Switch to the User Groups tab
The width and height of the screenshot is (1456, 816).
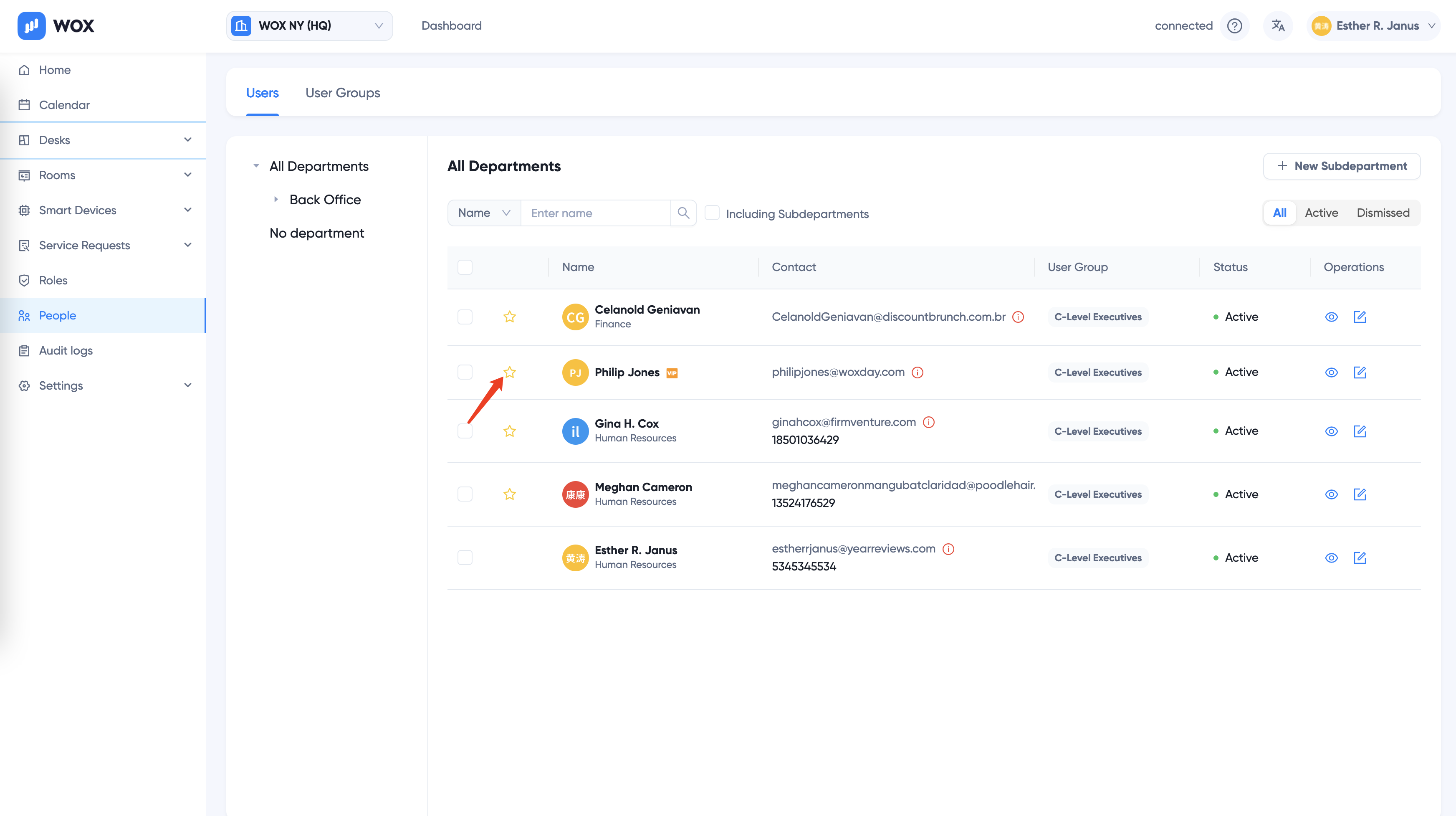point(343,93)
